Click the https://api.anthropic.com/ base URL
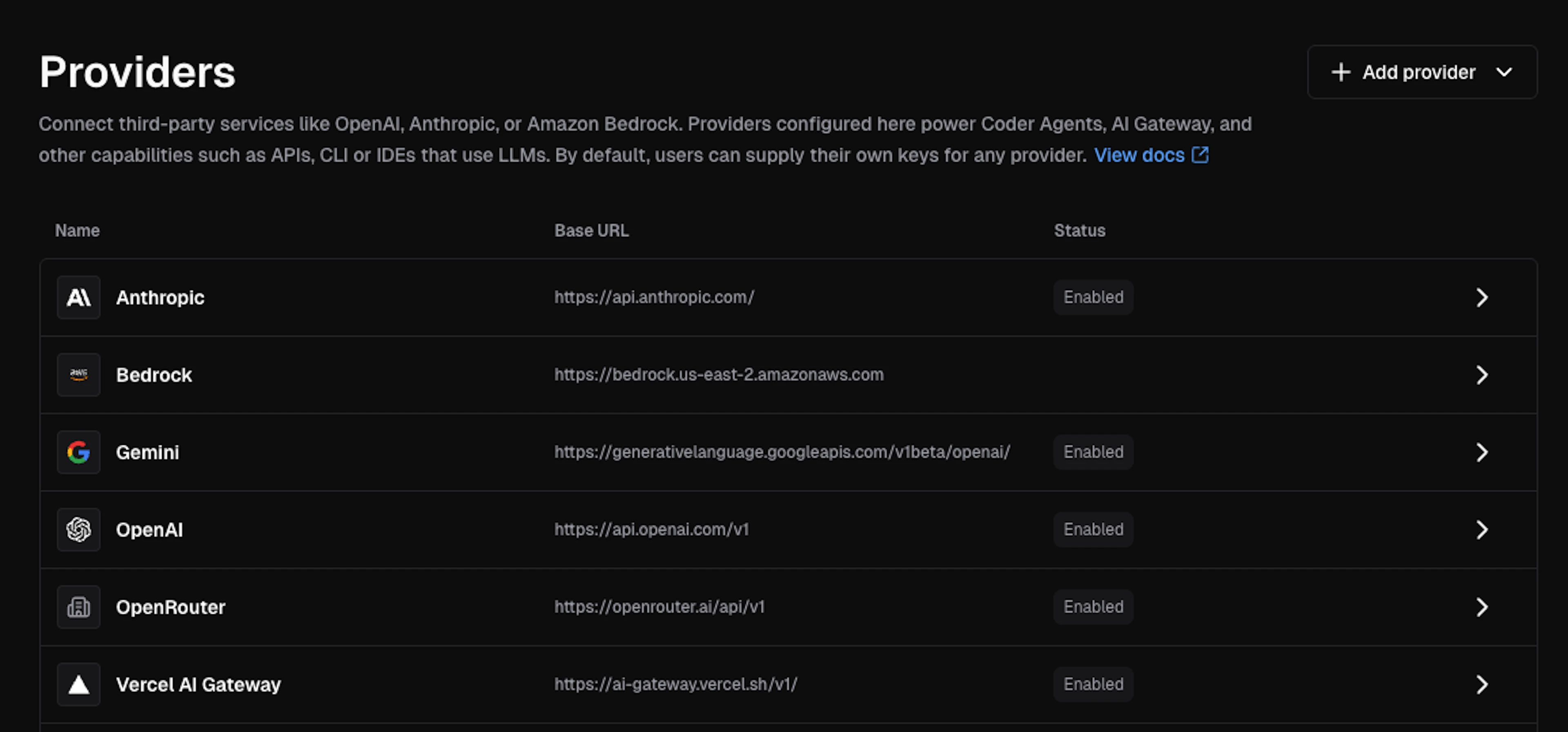The height and width of the screenshot is (732, 1568). (x=654, y=297)
